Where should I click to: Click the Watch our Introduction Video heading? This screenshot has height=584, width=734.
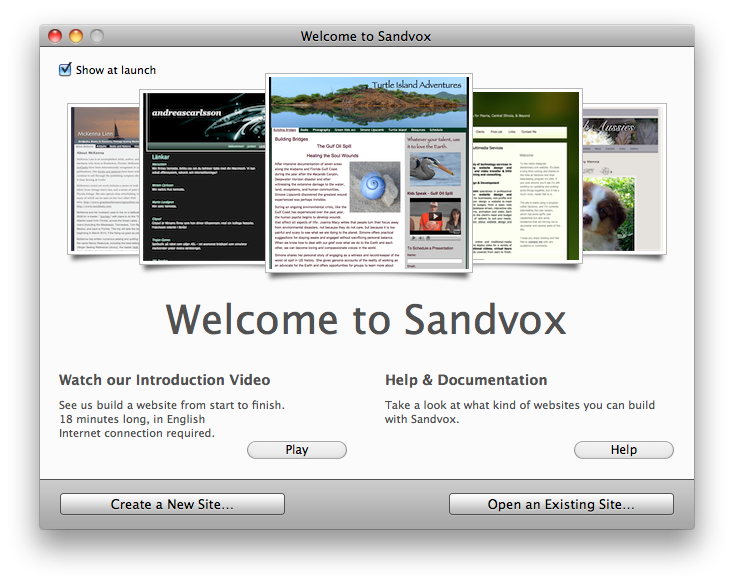164,380
